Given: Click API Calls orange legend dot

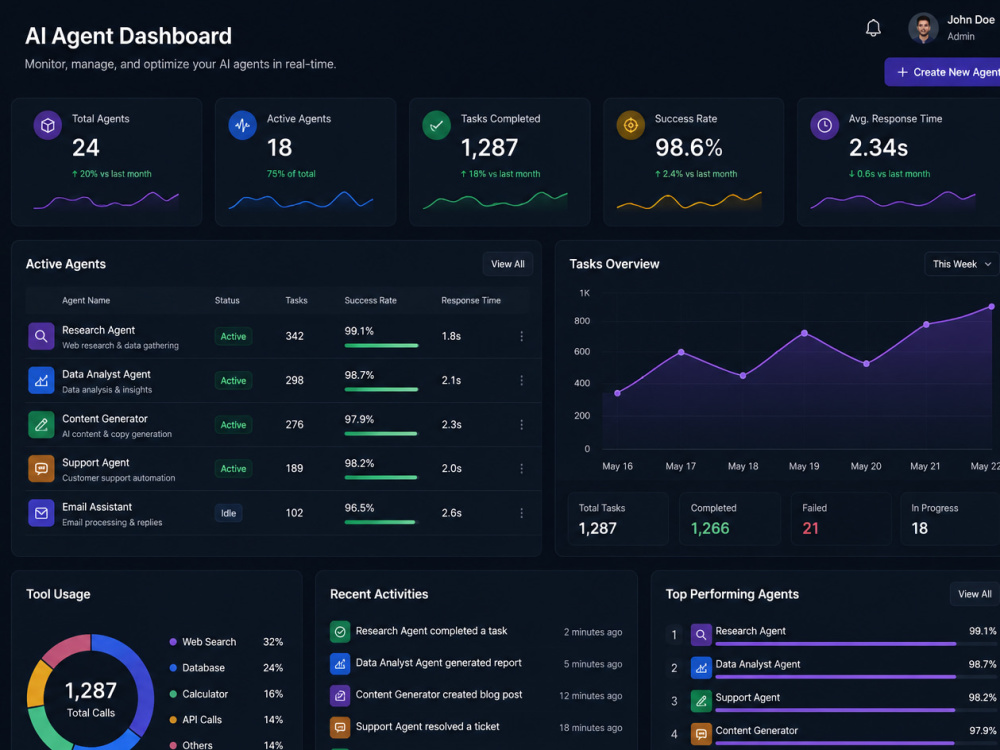Looking at the screenshot, I should [173, 719].
